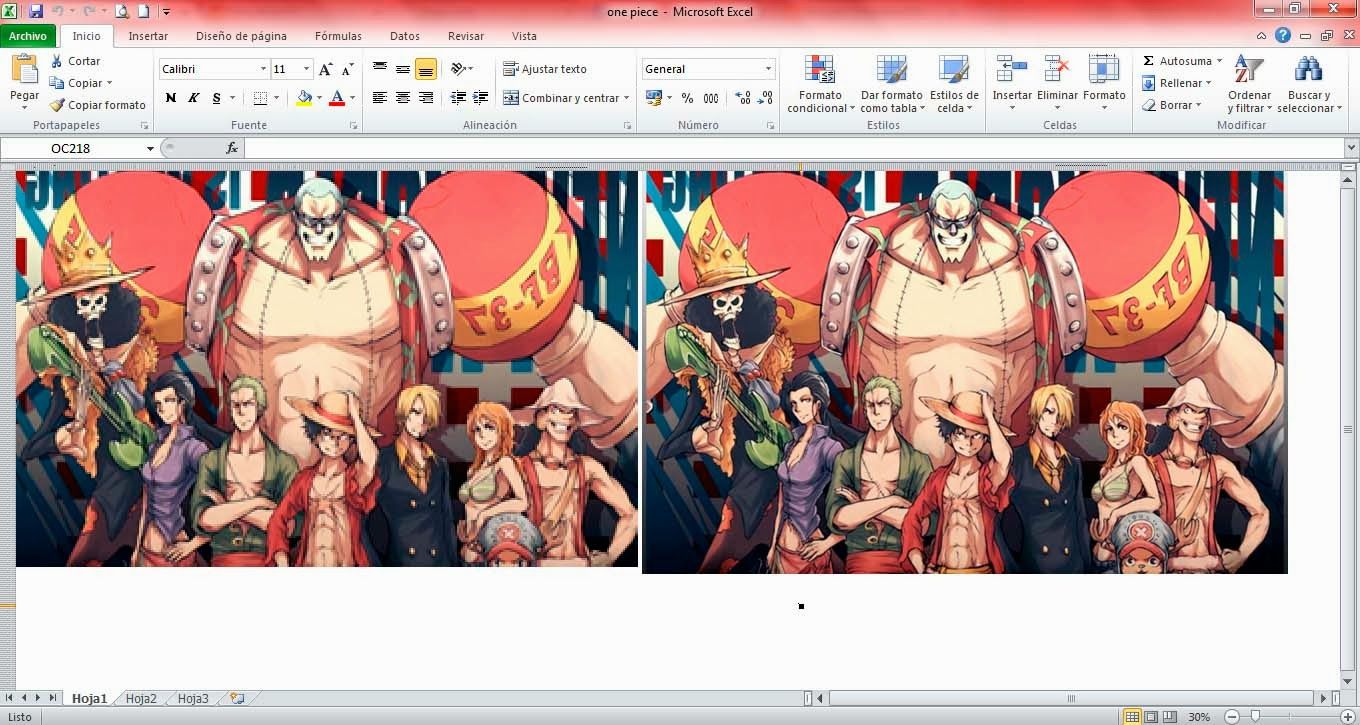Click the Pegar paste clipboard icon
Screen dimensions: 1360x725
pyautogui.click(x=24, y=70)
